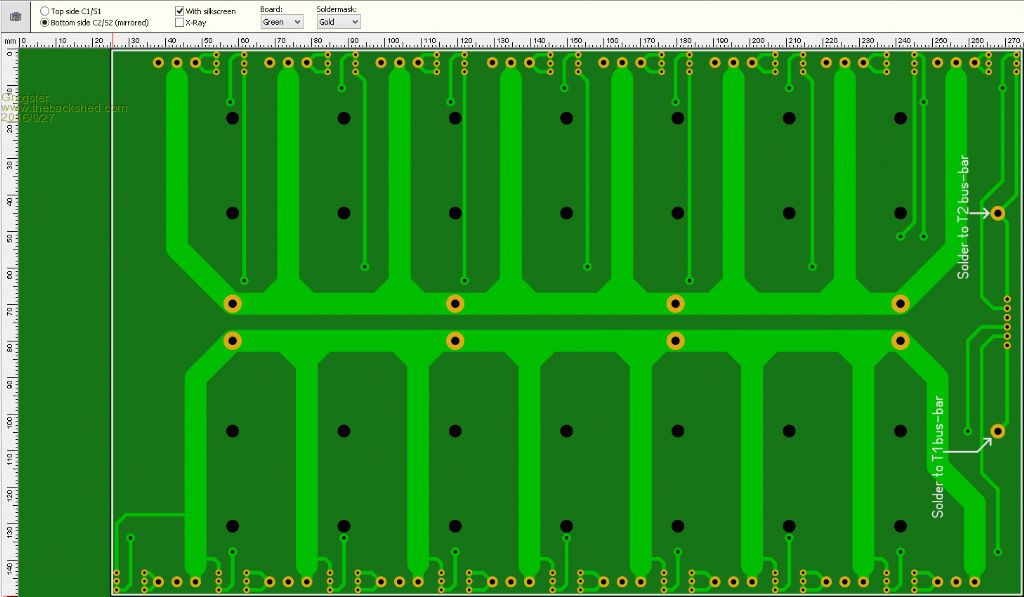Click the rightmost gold pad on lower bus trace
This screenshot has height=597, width=1024.
[x=900, y=341]
